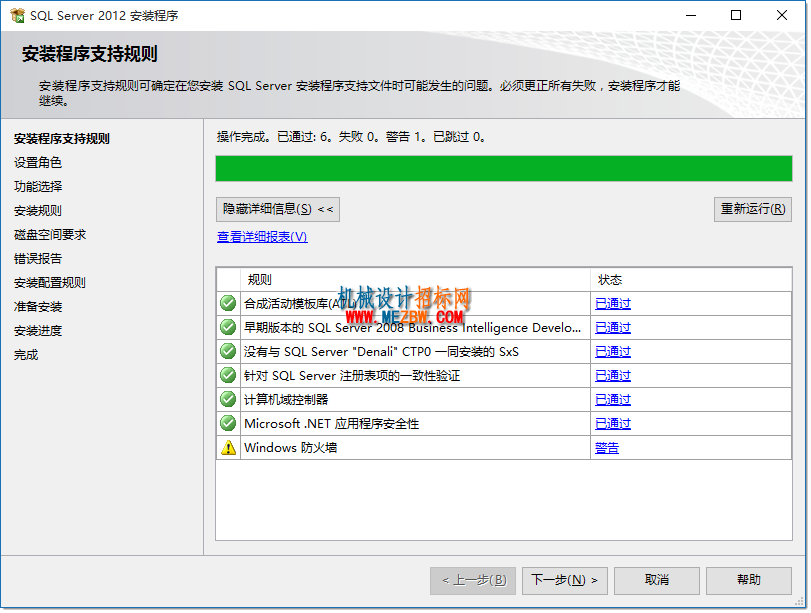Image resolution: width=811 pixels, height=613 pixels.
Task: Select 磁盘空间要求 step in sidebar
Action: tap(50, 234)
